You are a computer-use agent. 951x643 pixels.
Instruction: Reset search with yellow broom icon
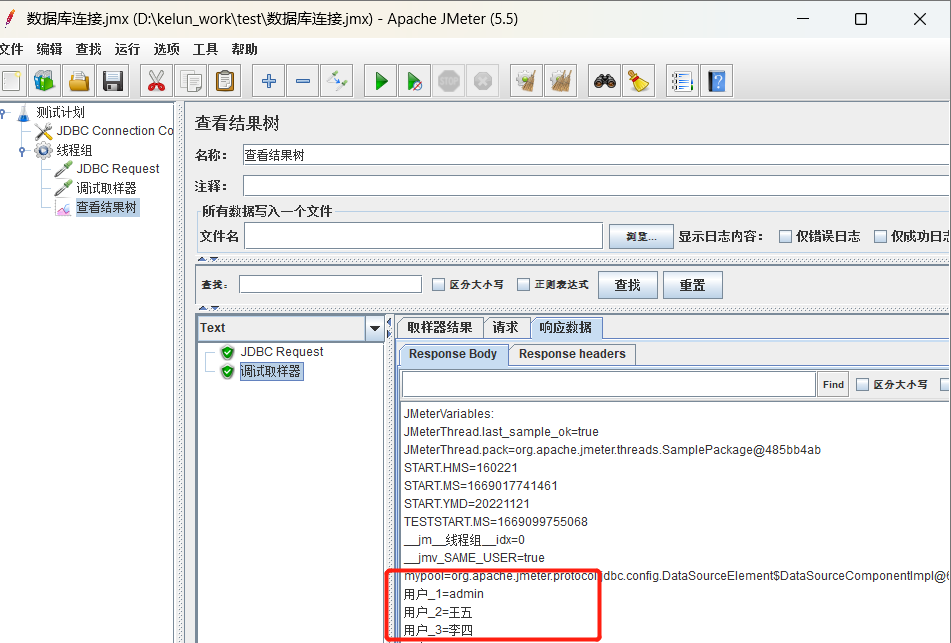coord(639,81)
